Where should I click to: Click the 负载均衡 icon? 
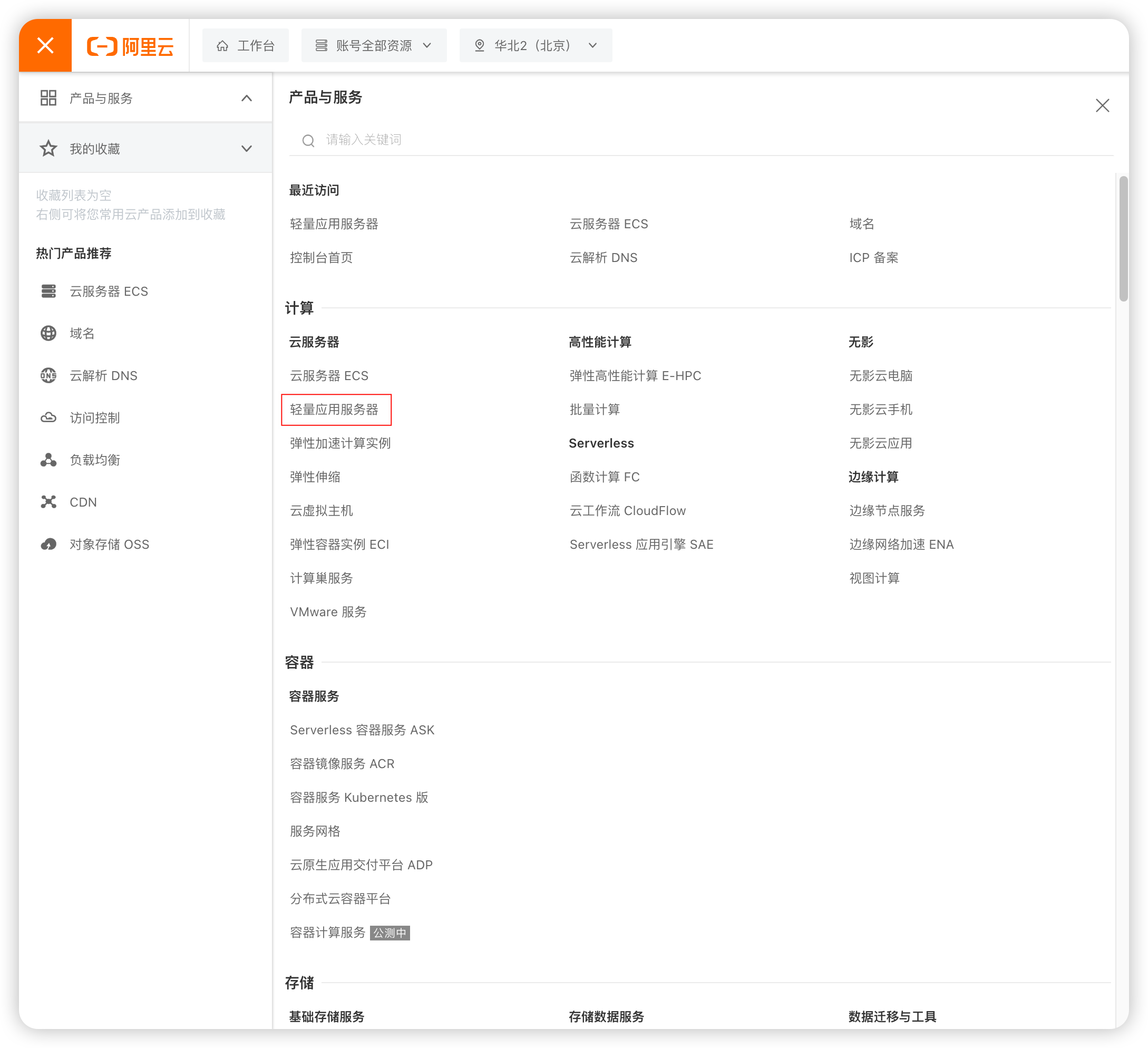[48, 460]
